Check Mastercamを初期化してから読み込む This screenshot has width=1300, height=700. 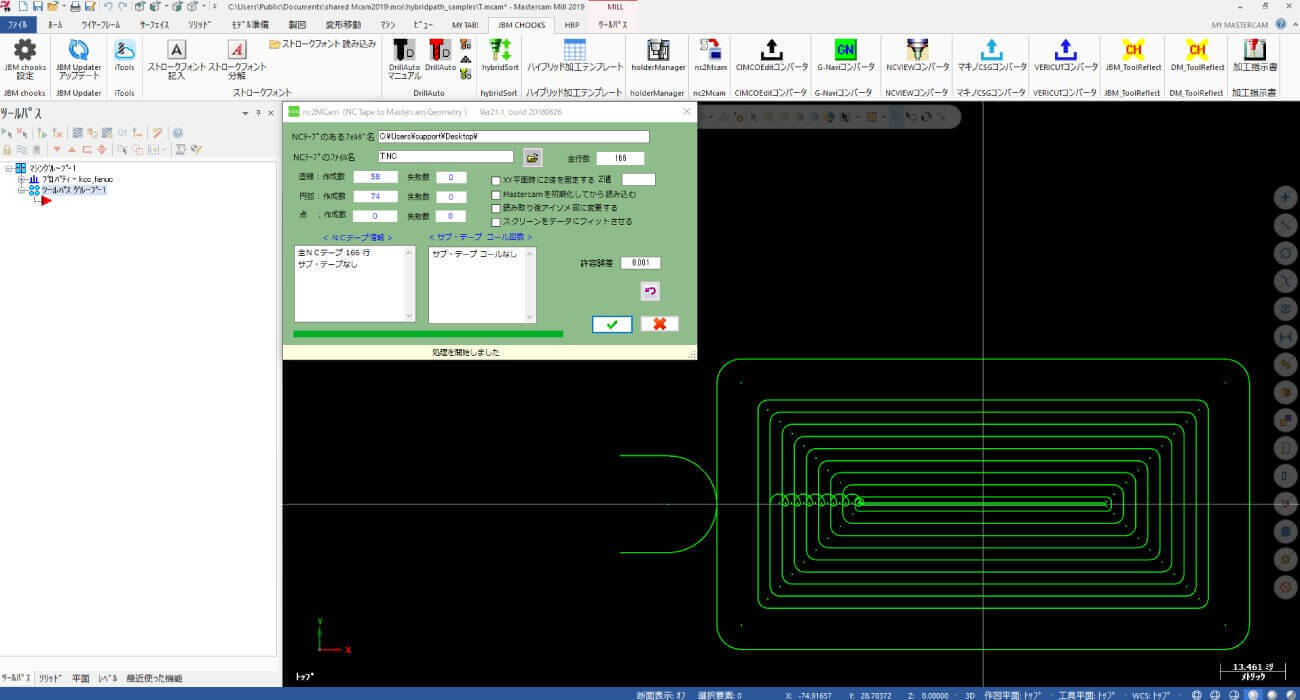[496, 194]
